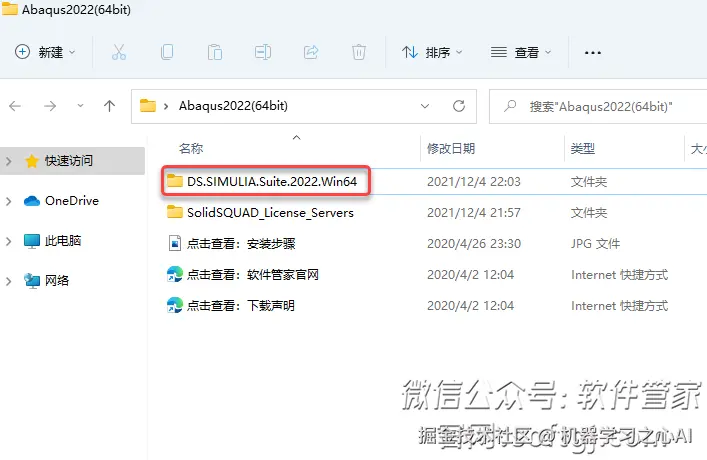Refresh the current folder view

(459, 106)
